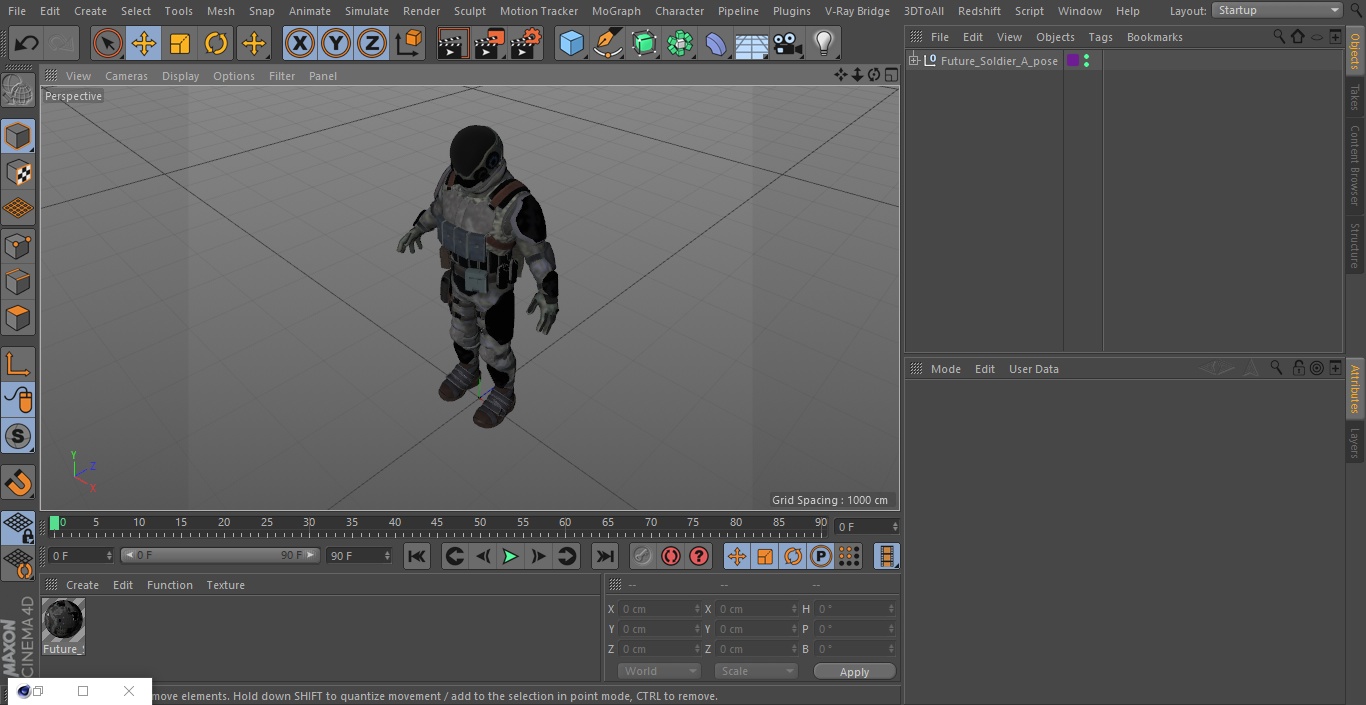
Task: Switch to Content Browser tab
Action: coord(1355,165)
